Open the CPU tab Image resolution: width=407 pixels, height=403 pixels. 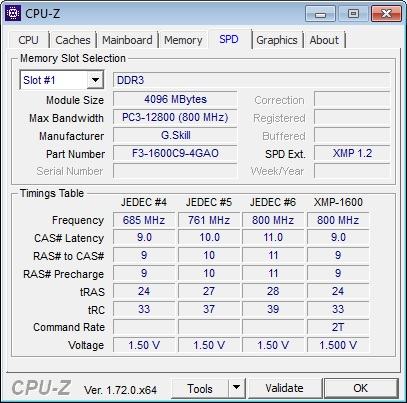(x=28, y=40)
